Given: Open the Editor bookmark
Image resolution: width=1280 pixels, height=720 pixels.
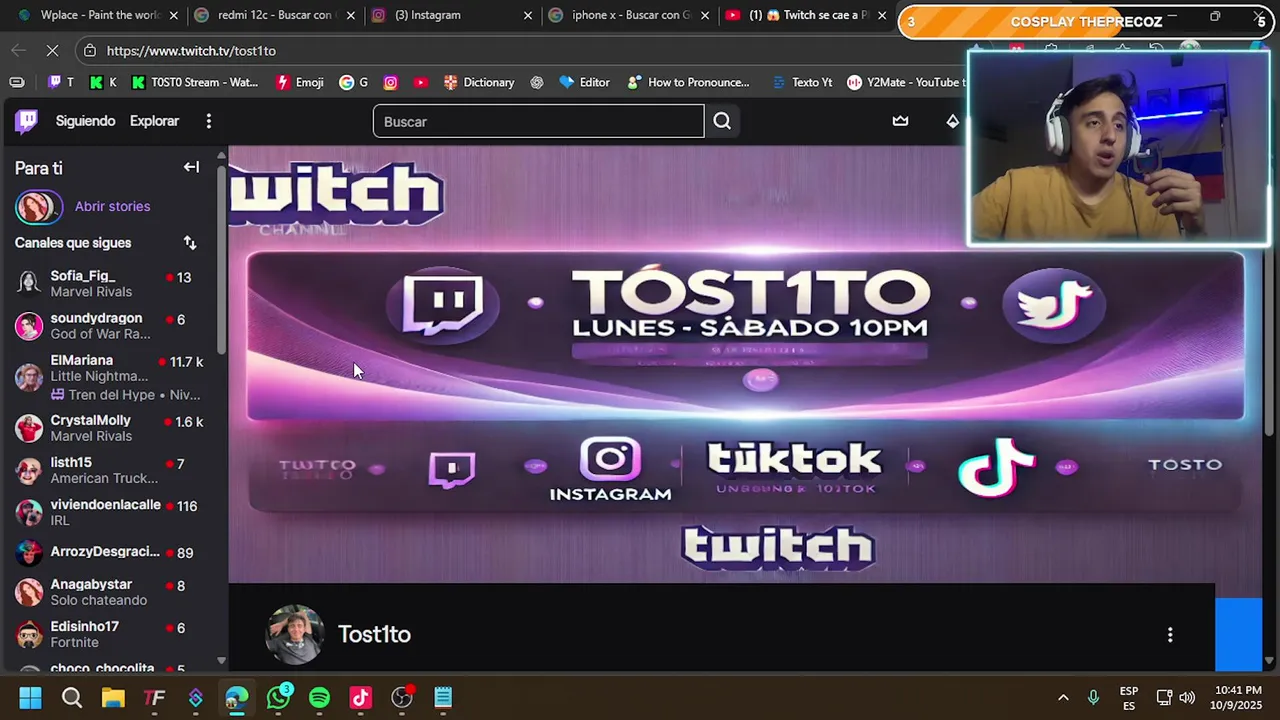Looking at the screenshot, I should (x=584, y=82).
